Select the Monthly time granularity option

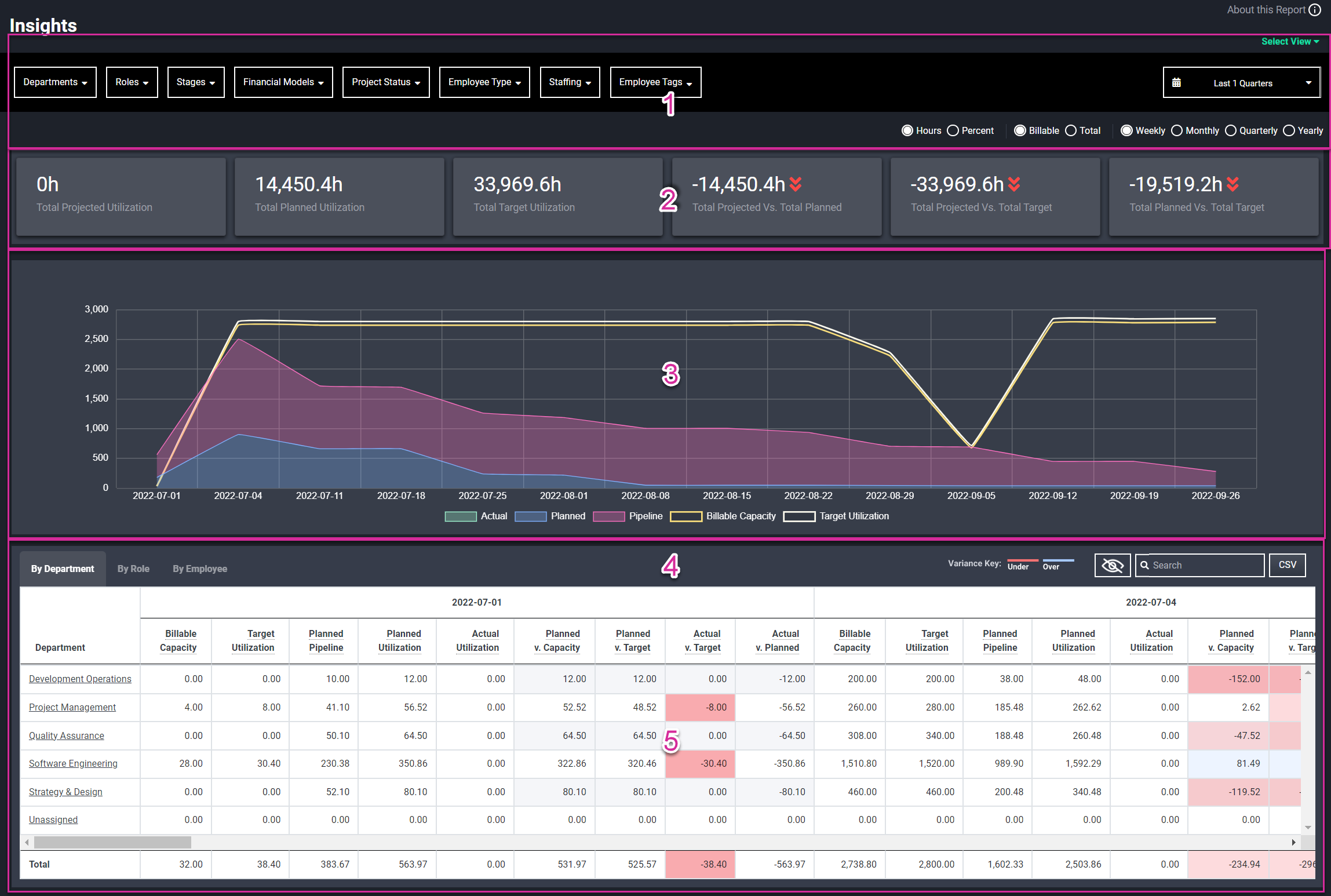click(1176, 130)
